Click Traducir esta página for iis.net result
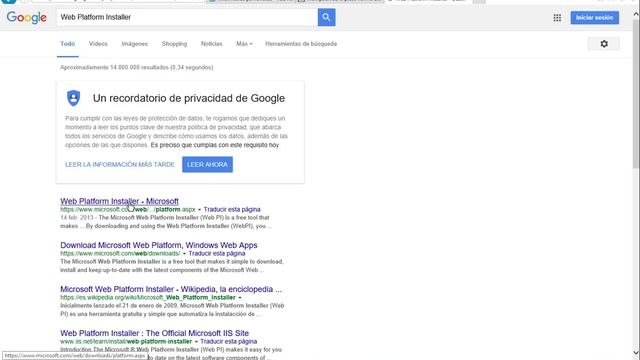Screen dimensions: 640x360 (x=229, y=342)
